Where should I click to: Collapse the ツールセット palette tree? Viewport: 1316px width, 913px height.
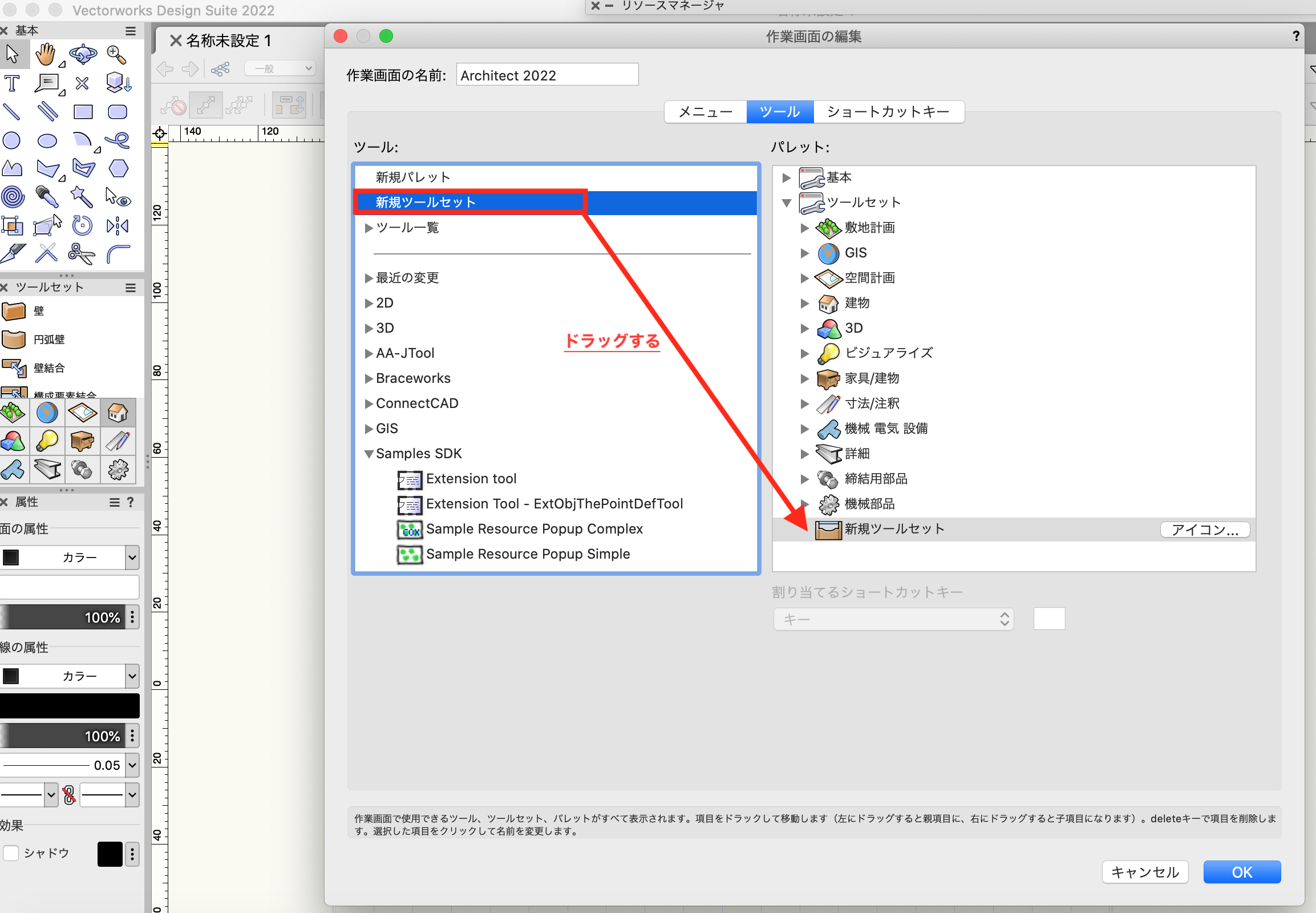[787, 203]
